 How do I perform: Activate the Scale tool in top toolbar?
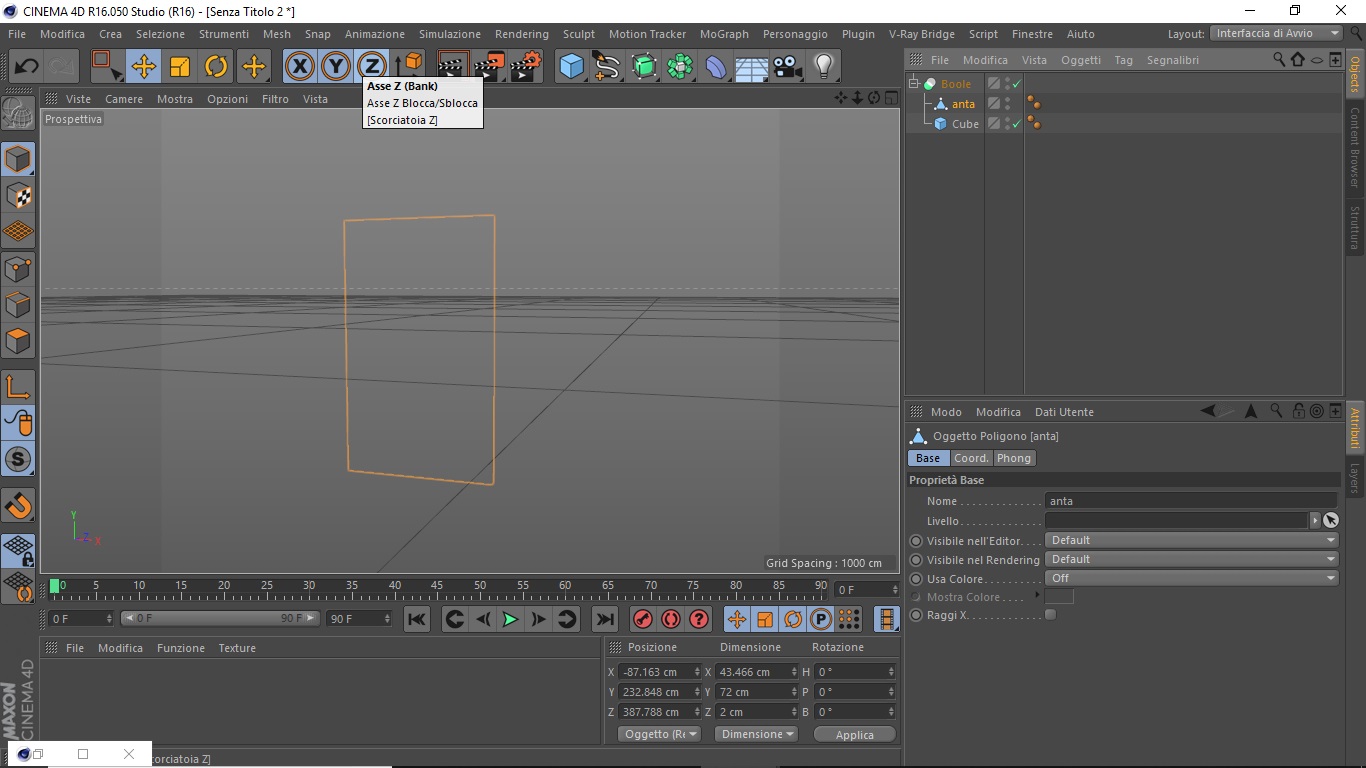pos(180,67)
